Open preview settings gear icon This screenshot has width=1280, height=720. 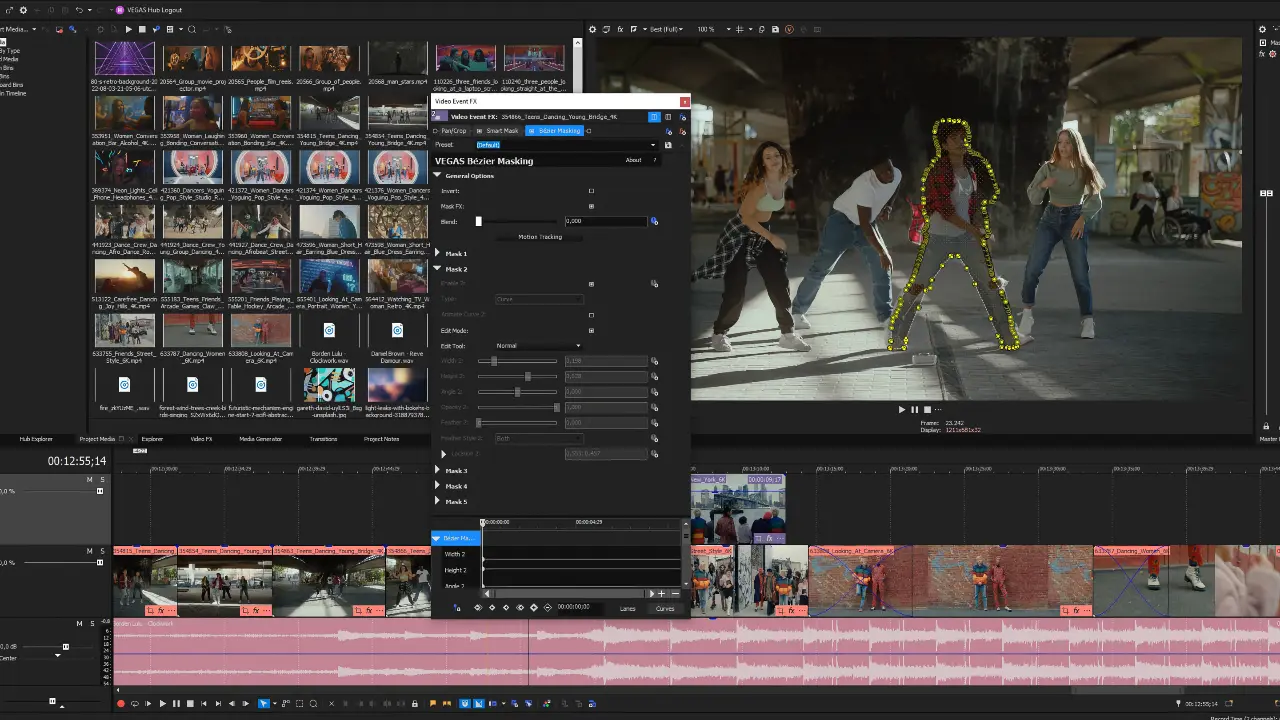pos(592,29)
